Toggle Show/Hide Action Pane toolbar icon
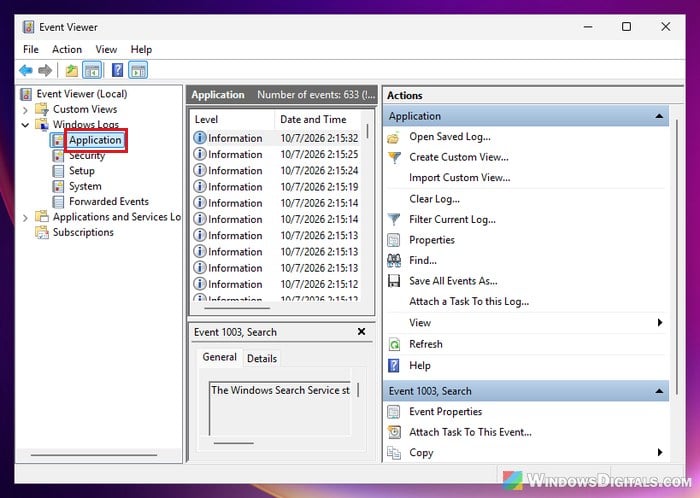The width and height of the screenshot is (700, 498). pos(138,70)
